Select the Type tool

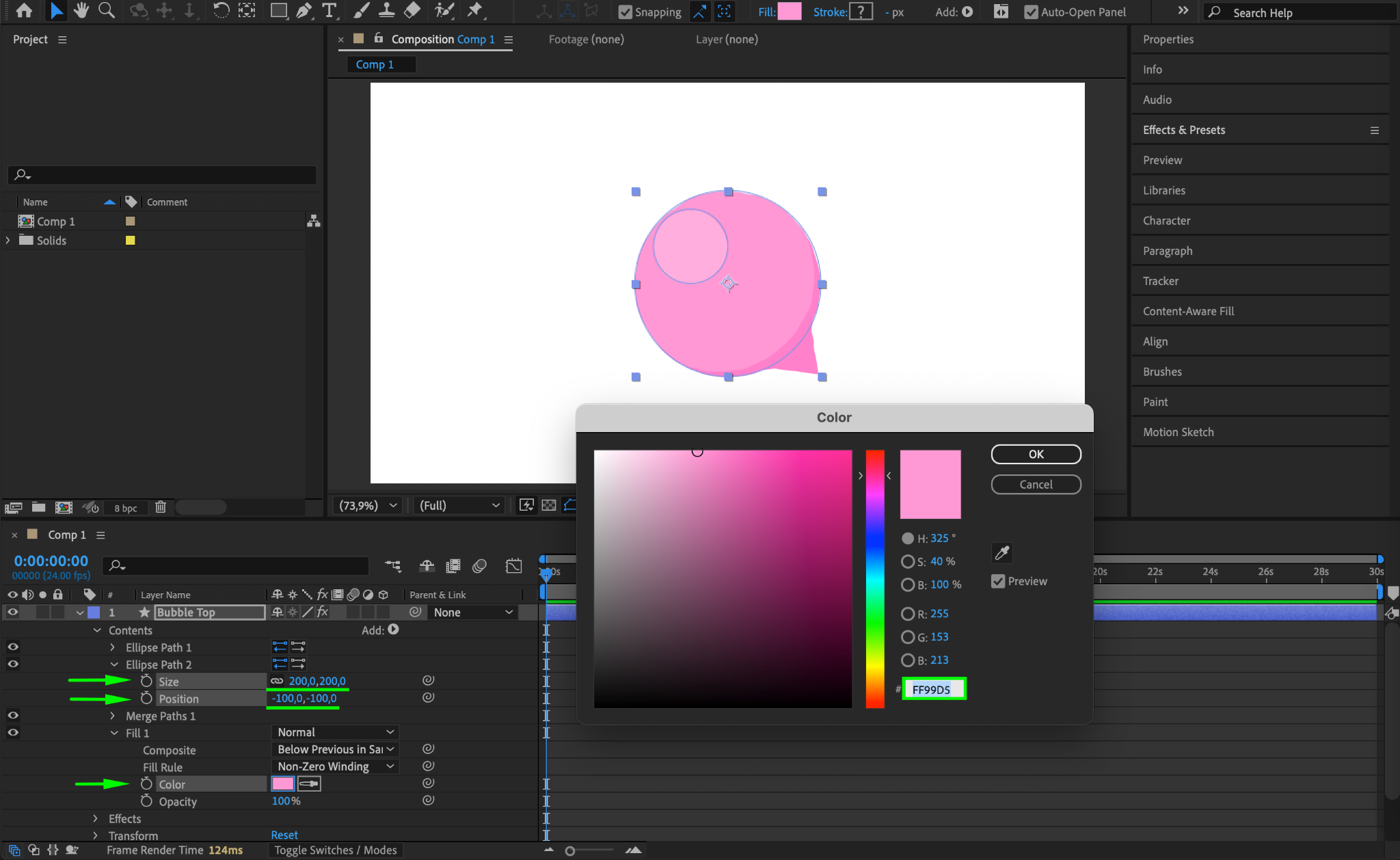pyautogui.click(x=329, y=11)
